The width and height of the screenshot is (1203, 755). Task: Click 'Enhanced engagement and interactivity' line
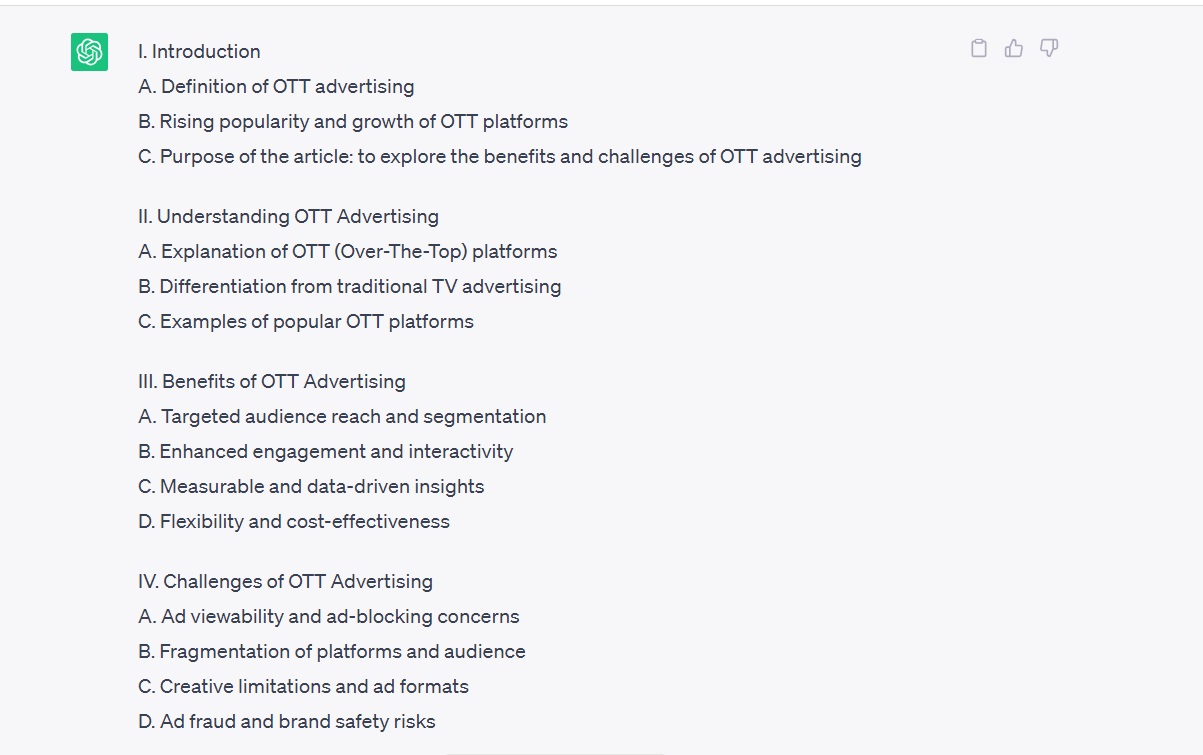pos(326,452)
